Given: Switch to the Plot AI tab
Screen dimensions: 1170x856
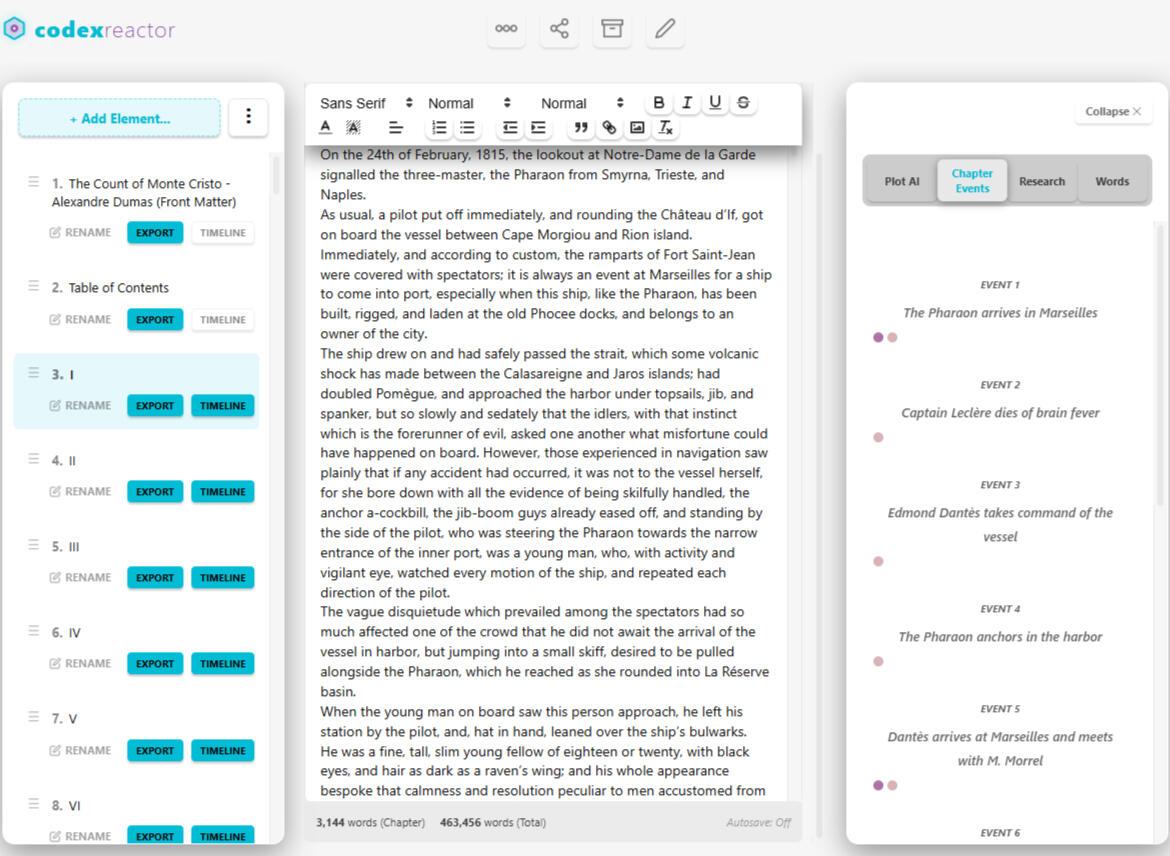Looking at the screenshot, I should [x=901, y=181].
